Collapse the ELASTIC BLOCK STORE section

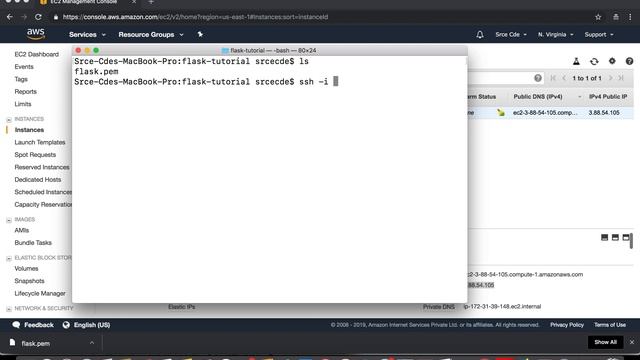[x=9, y=258]
